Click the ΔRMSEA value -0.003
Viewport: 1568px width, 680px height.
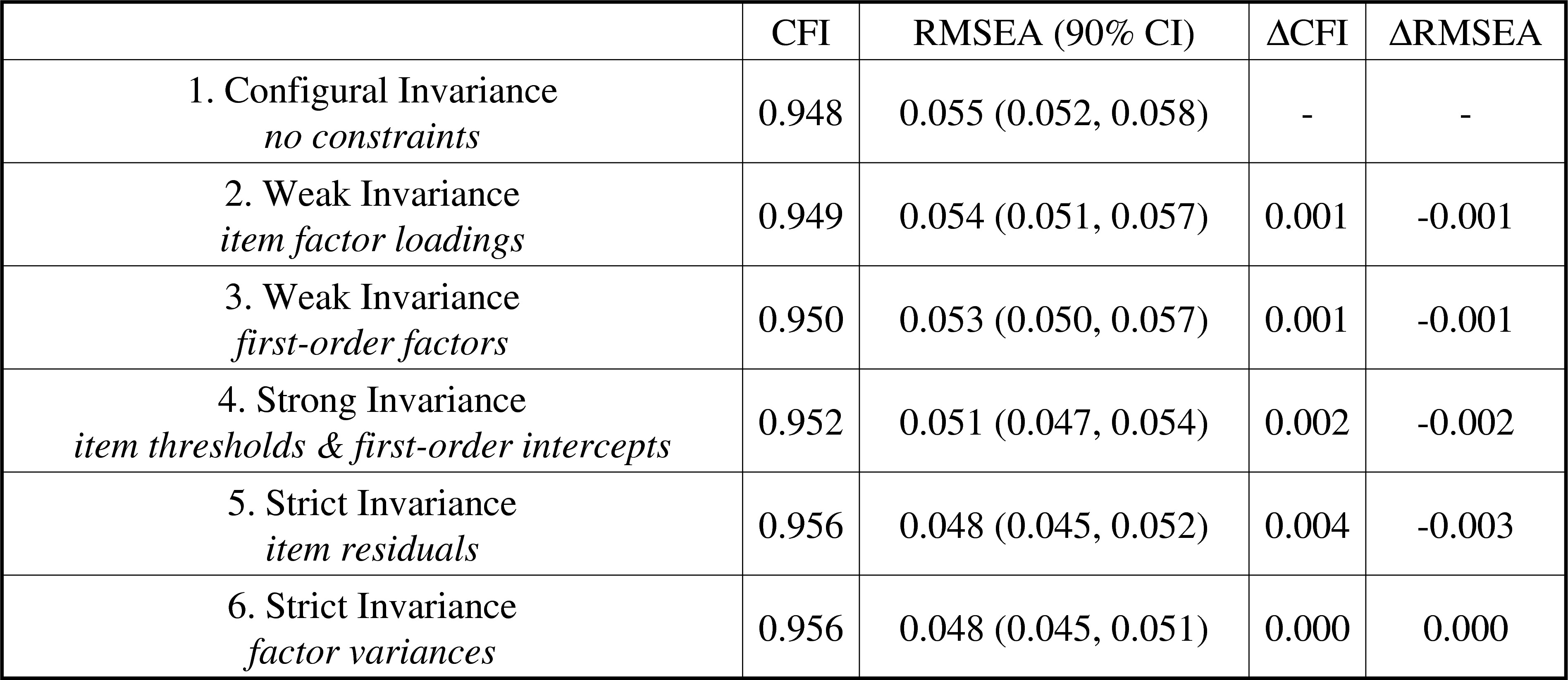[x=1465, y=525]
